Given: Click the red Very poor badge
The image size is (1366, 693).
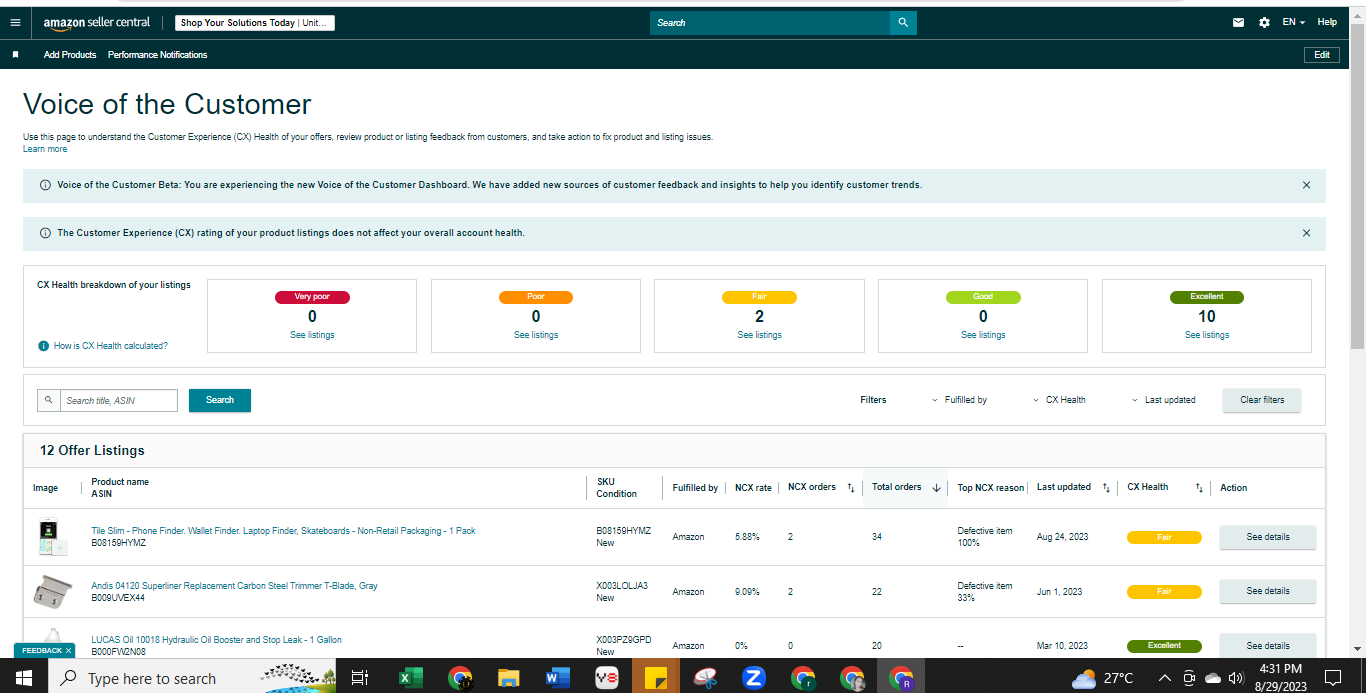Looking at the screenshot, I should [312, 297].
